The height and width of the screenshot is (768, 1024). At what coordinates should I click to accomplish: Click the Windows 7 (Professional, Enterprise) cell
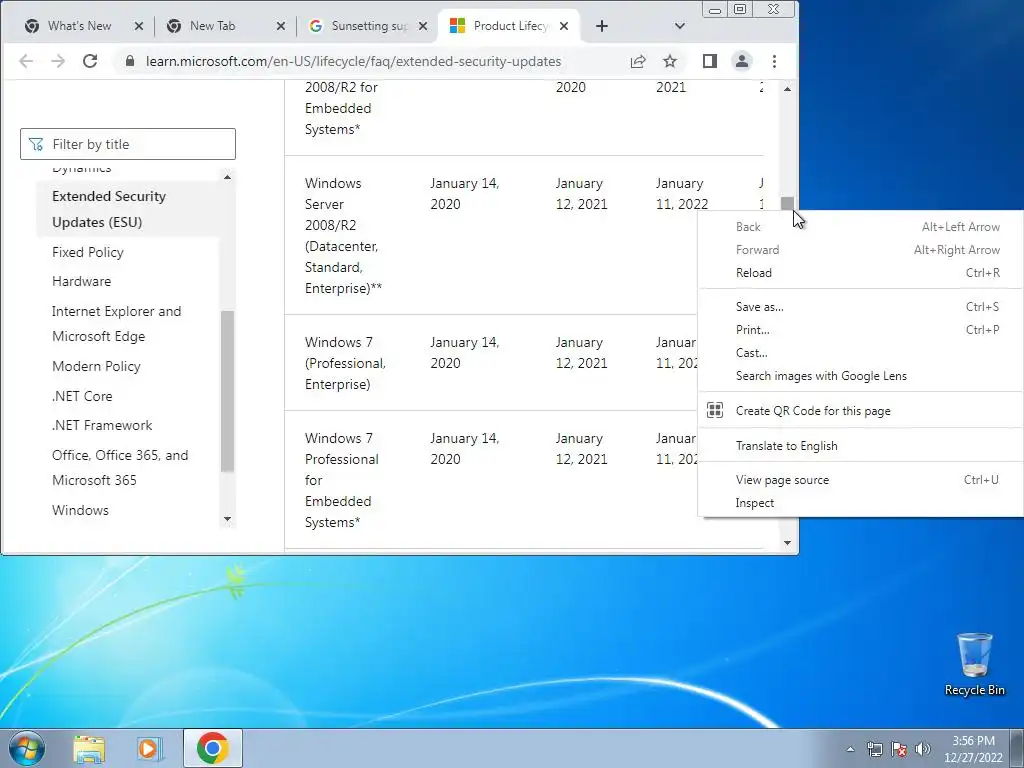coord(345,363)
